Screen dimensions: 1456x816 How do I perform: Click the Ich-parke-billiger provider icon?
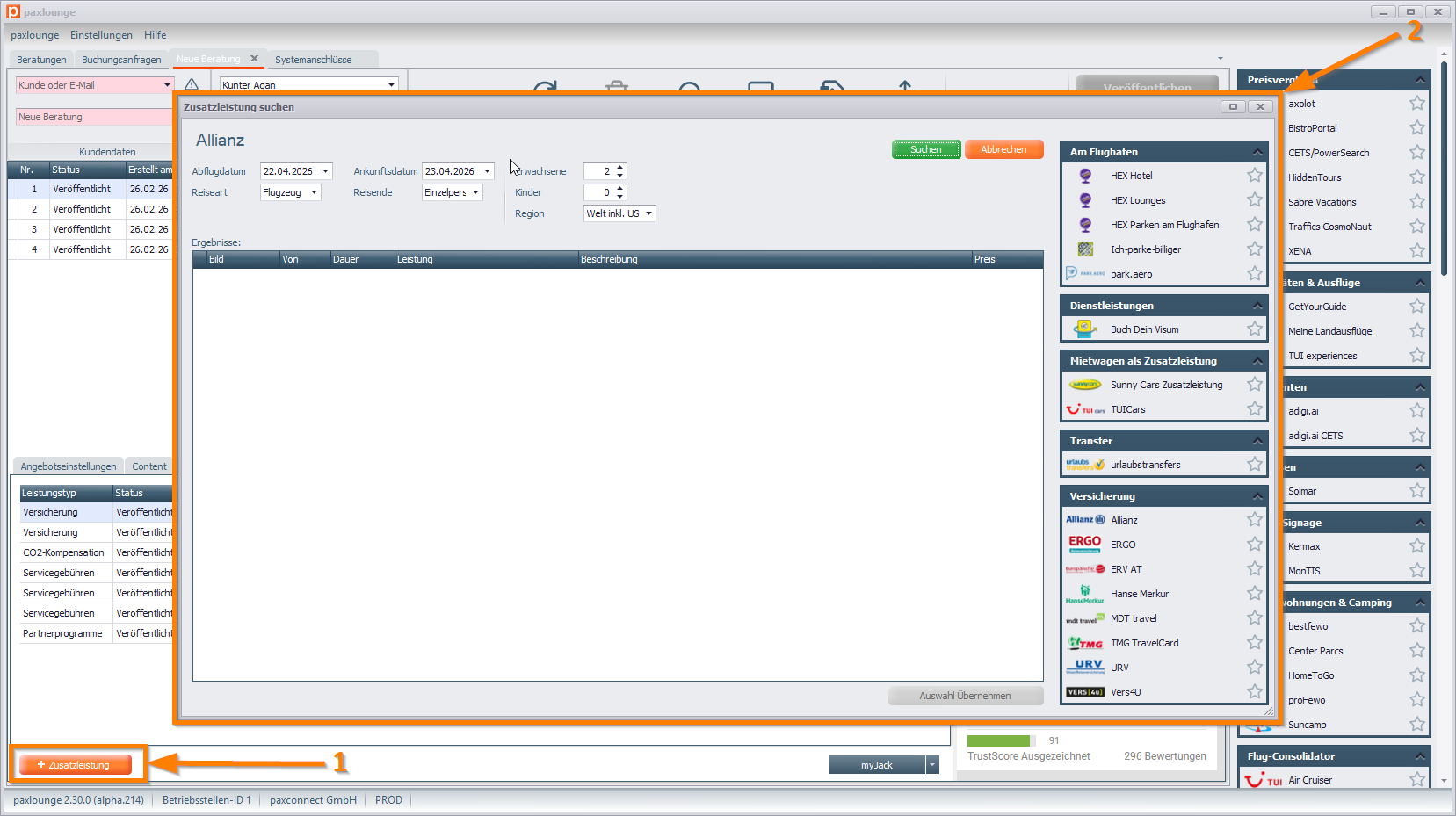click(x=1085, y=249)
